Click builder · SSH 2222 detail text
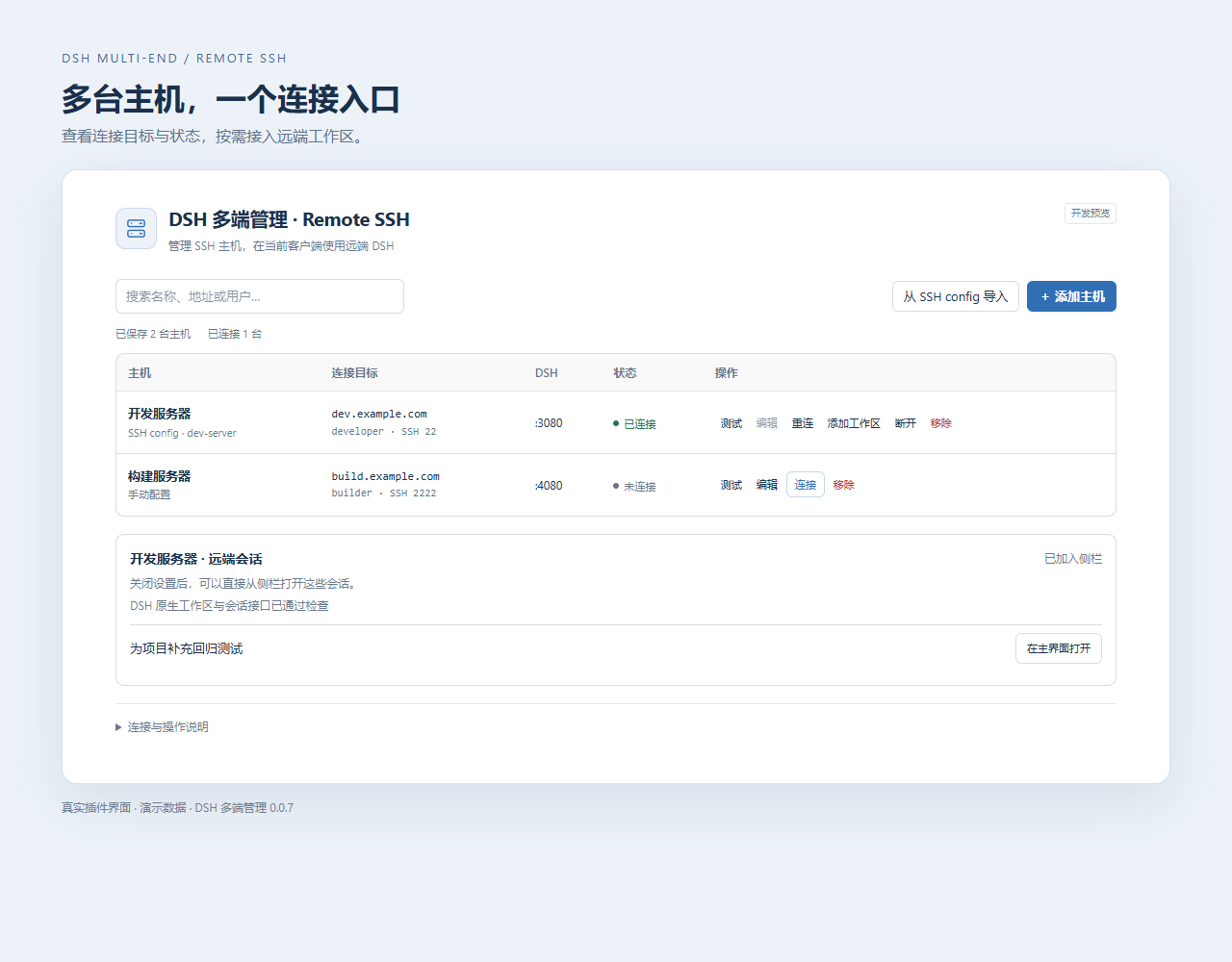The height and width of the screenshot is (962, 1232). pyautogui.click(x=384, y=494)
